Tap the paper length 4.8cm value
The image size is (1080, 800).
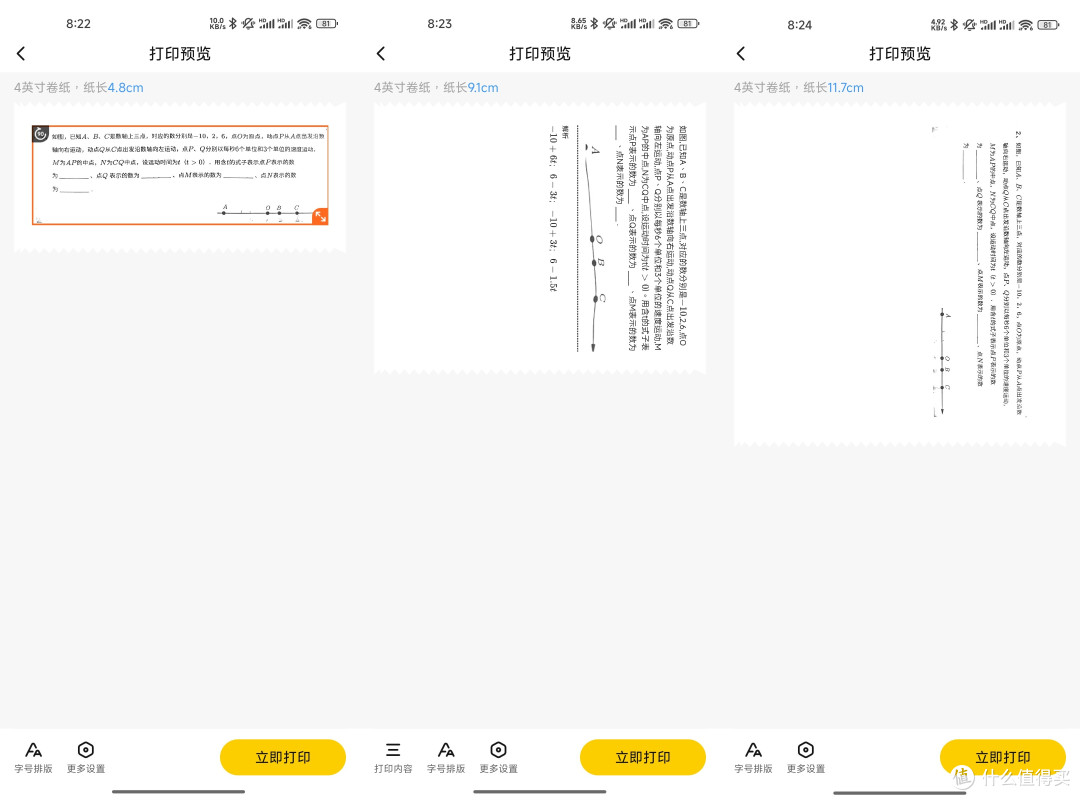[x=125, y=88]
